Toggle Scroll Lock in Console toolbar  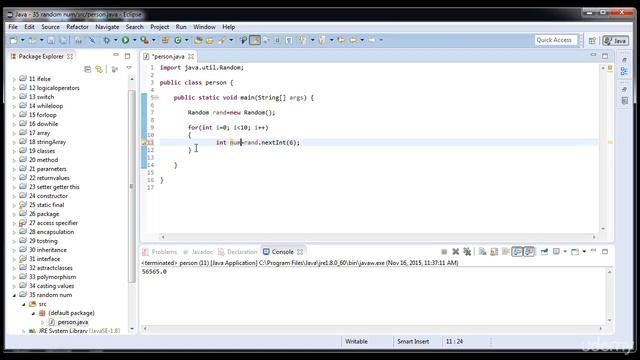pos(494,252)
